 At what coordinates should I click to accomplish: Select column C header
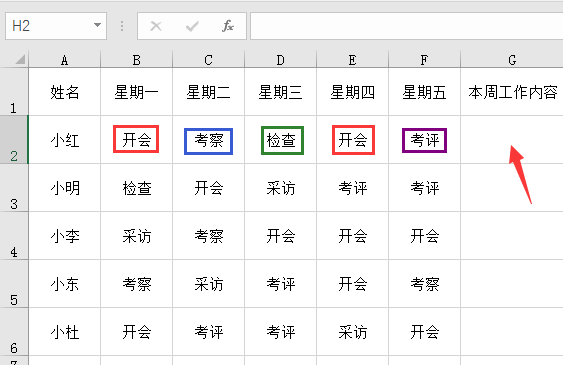click(x=209, y=60)
